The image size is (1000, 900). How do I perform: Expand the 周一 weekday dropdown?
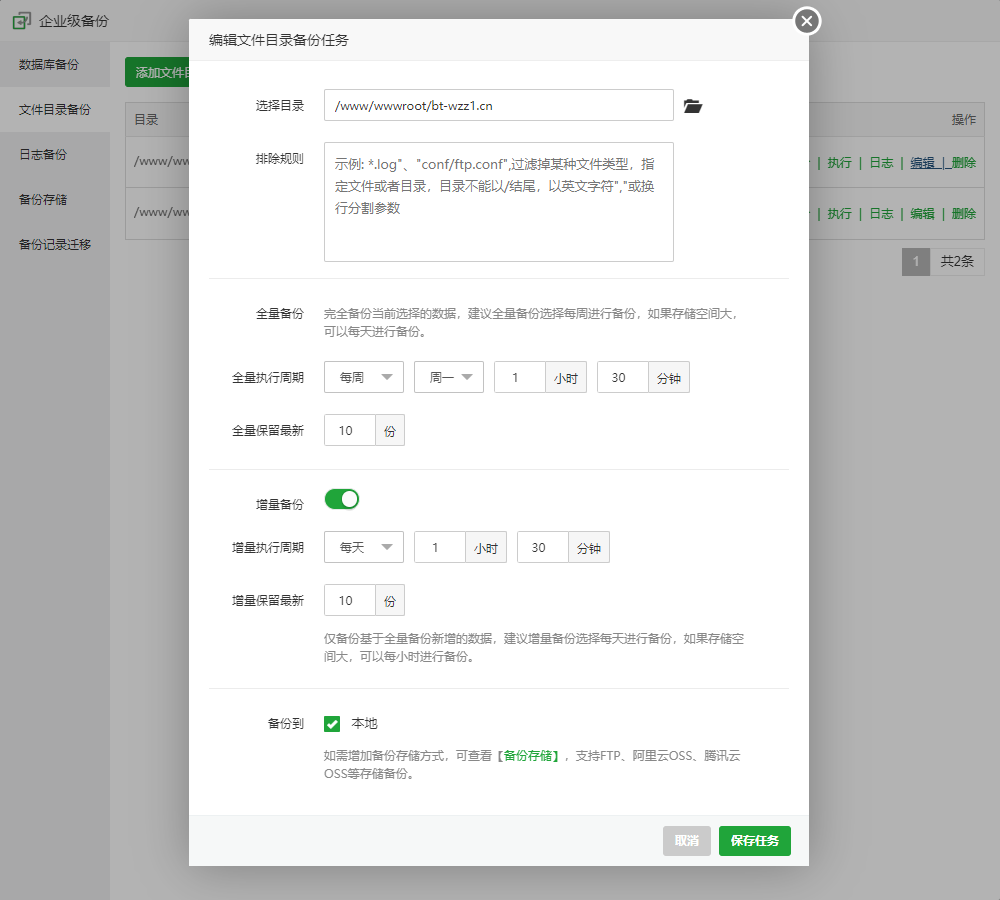(x=449, y=378)
